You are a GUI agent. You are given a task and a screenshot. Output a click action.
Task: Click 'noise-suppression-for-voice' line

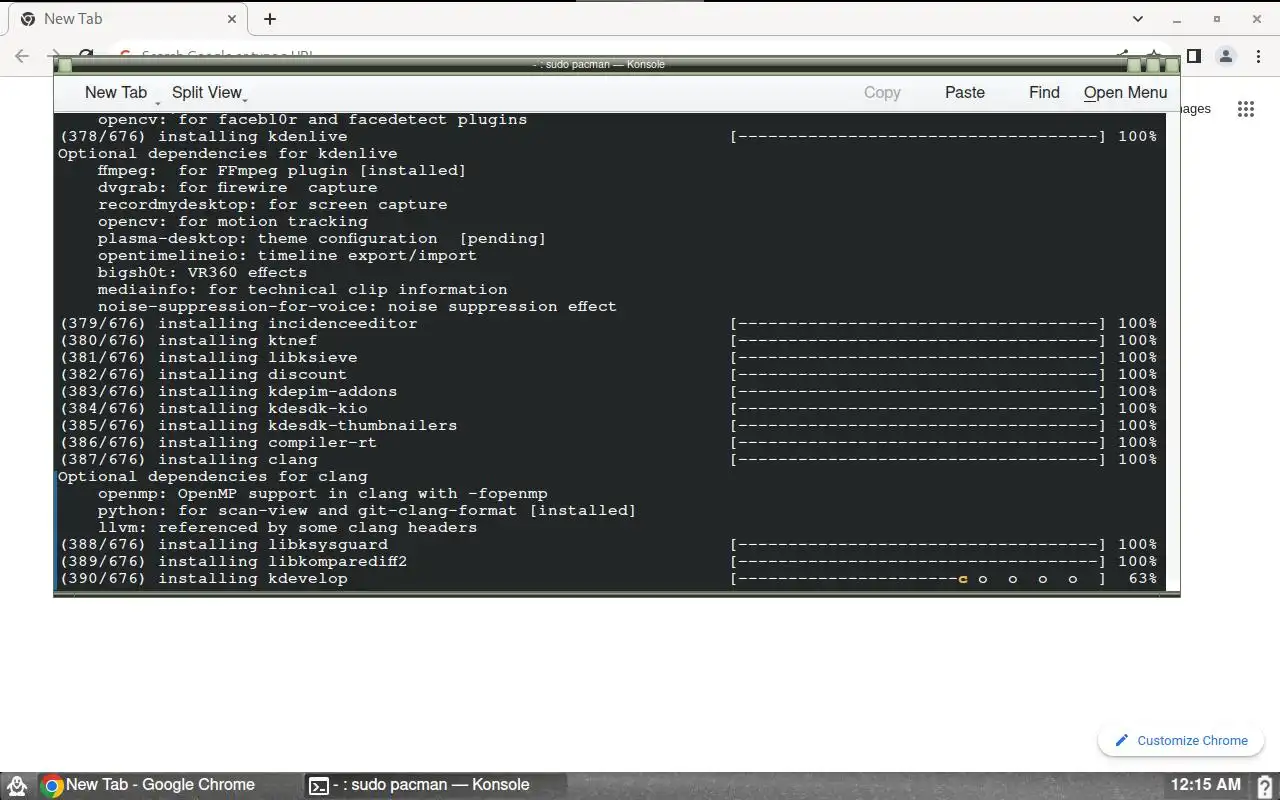point(358,306)
